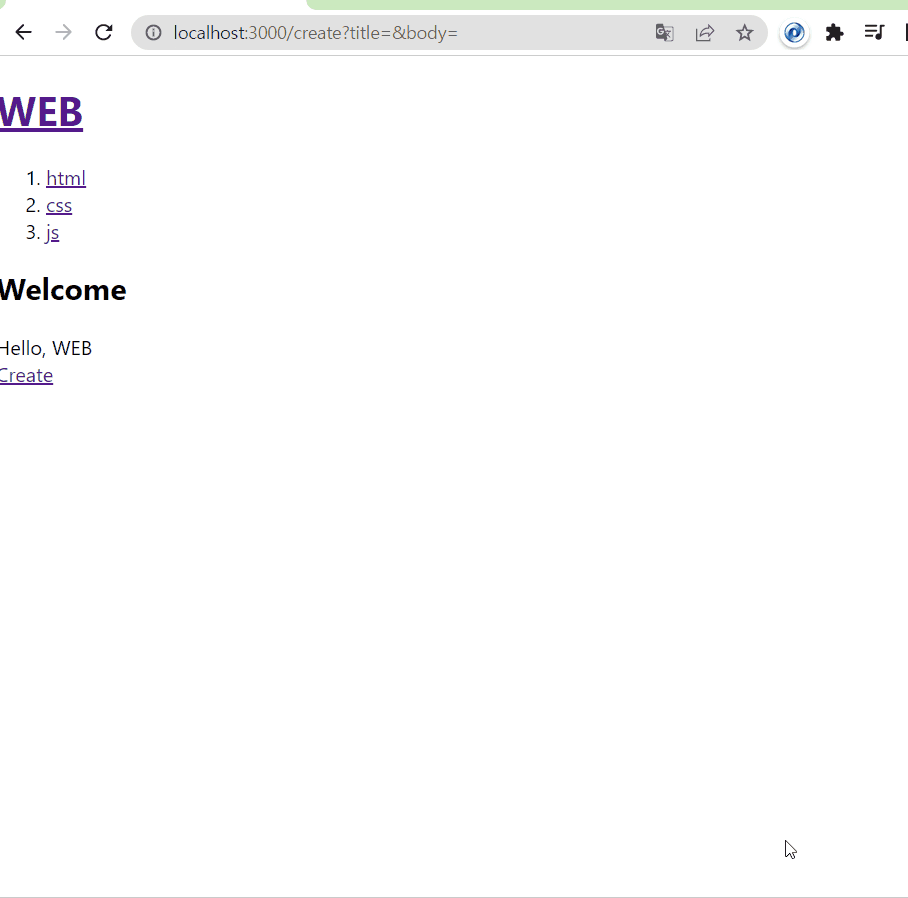Open the css list link
The width and height of the screenshot is (908, 898).
pyautogui.click(x=59, y=206)
